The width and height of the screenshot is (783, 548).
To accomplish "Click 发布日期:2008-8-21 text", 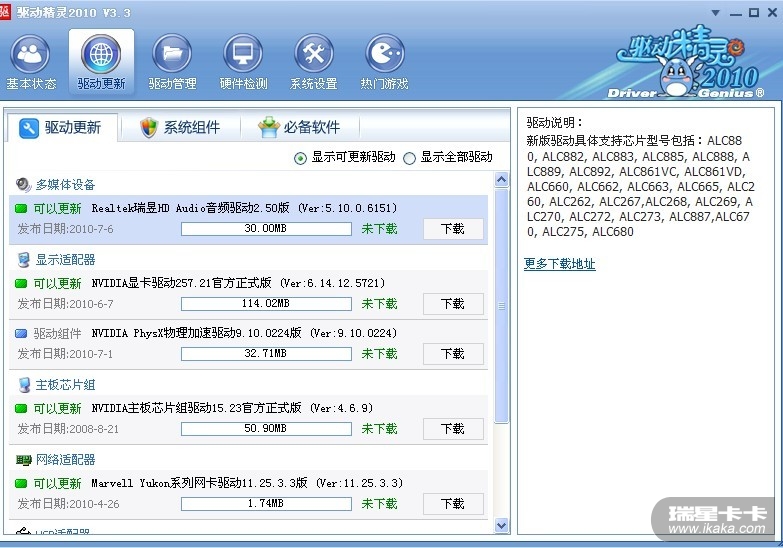I will point(68,429).
